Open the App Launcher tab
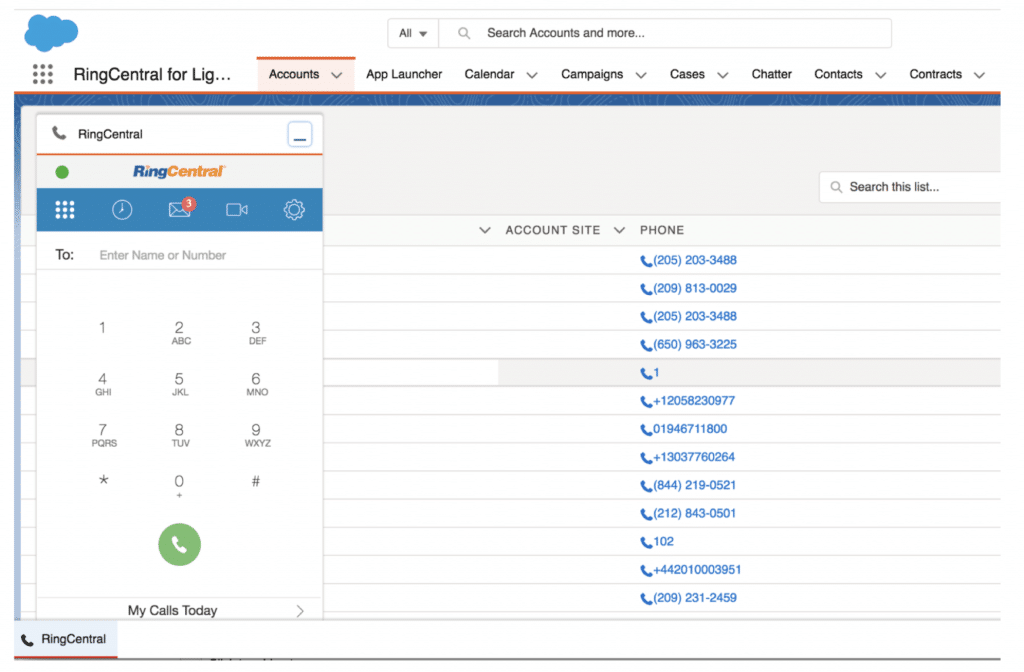The height and width of the screenshot is (672, 1024). (404, 74)
